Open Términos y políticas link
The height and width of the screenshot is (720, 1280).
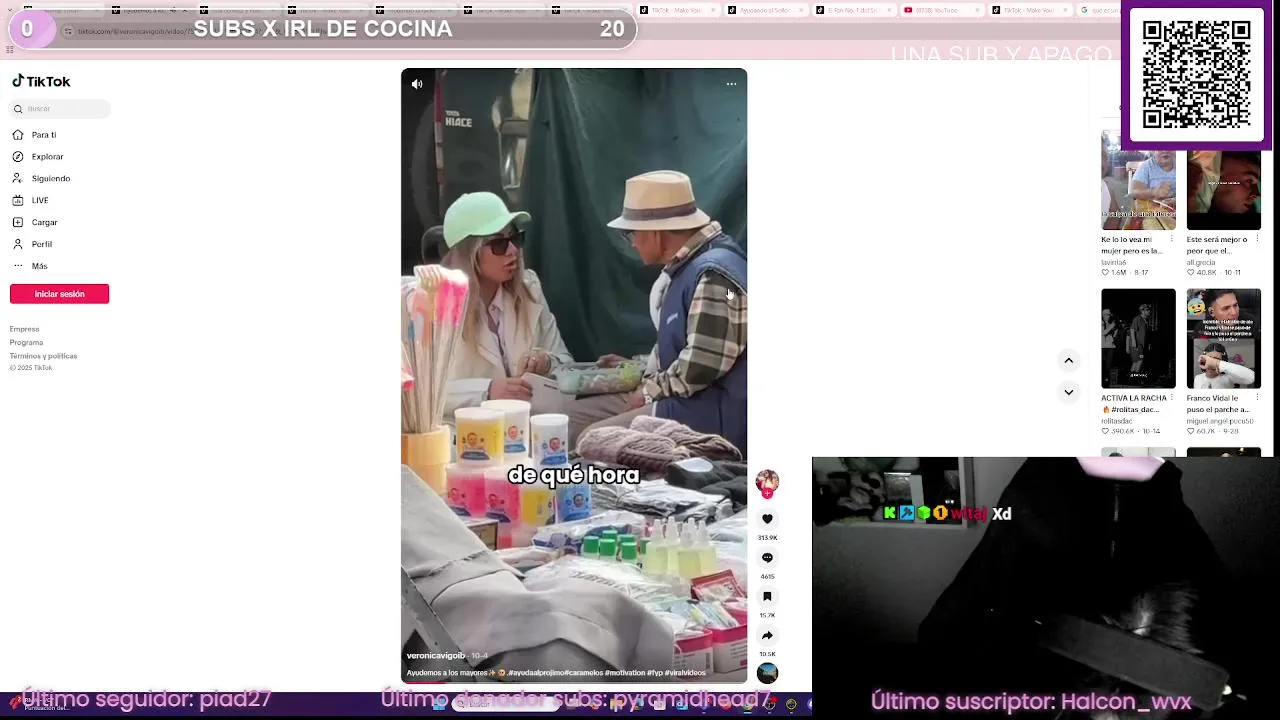tap(43, 356)
